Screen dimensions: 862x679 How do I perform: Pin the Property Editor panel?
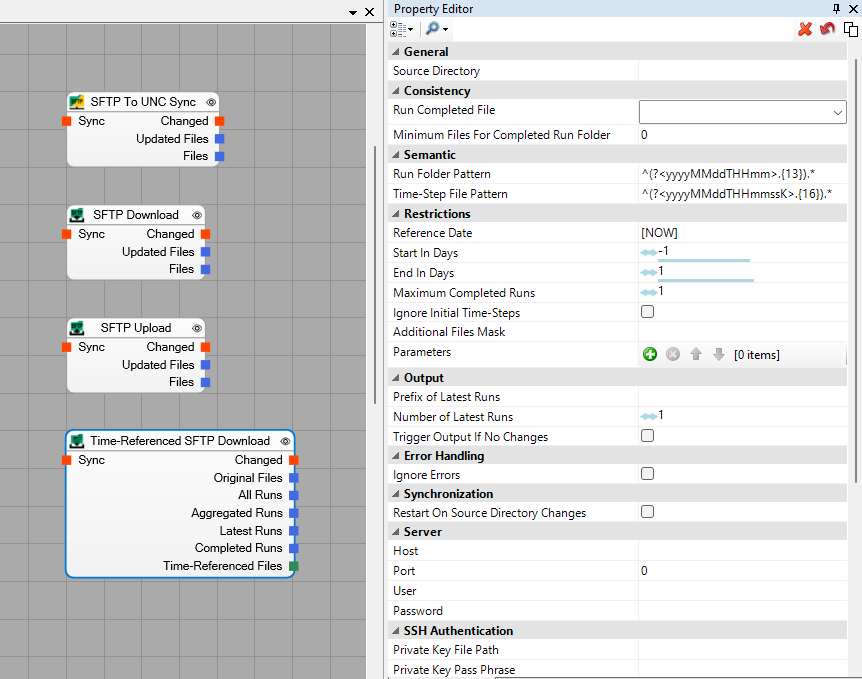point(837,9)
